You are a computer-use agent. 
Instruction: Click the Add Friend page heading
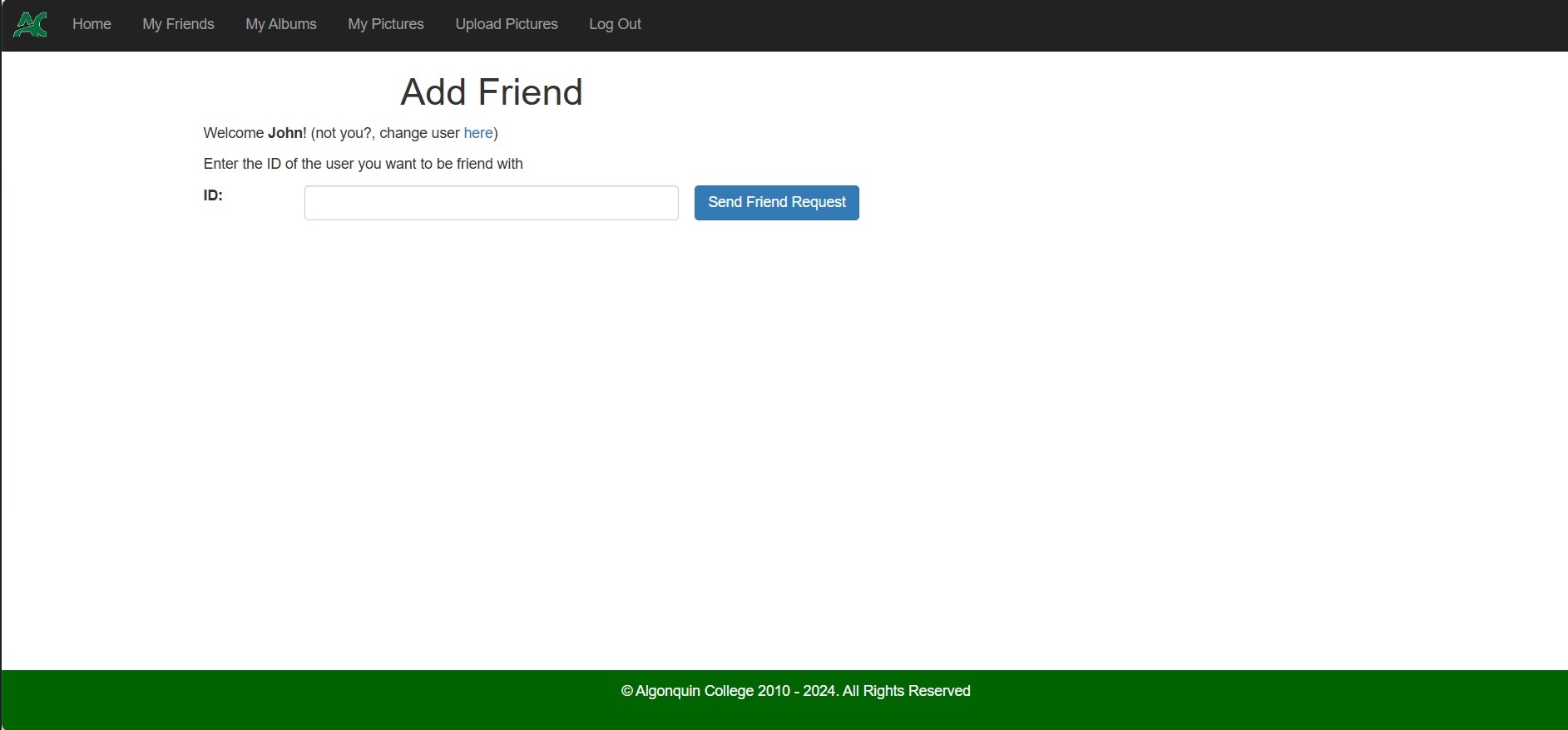491,92
